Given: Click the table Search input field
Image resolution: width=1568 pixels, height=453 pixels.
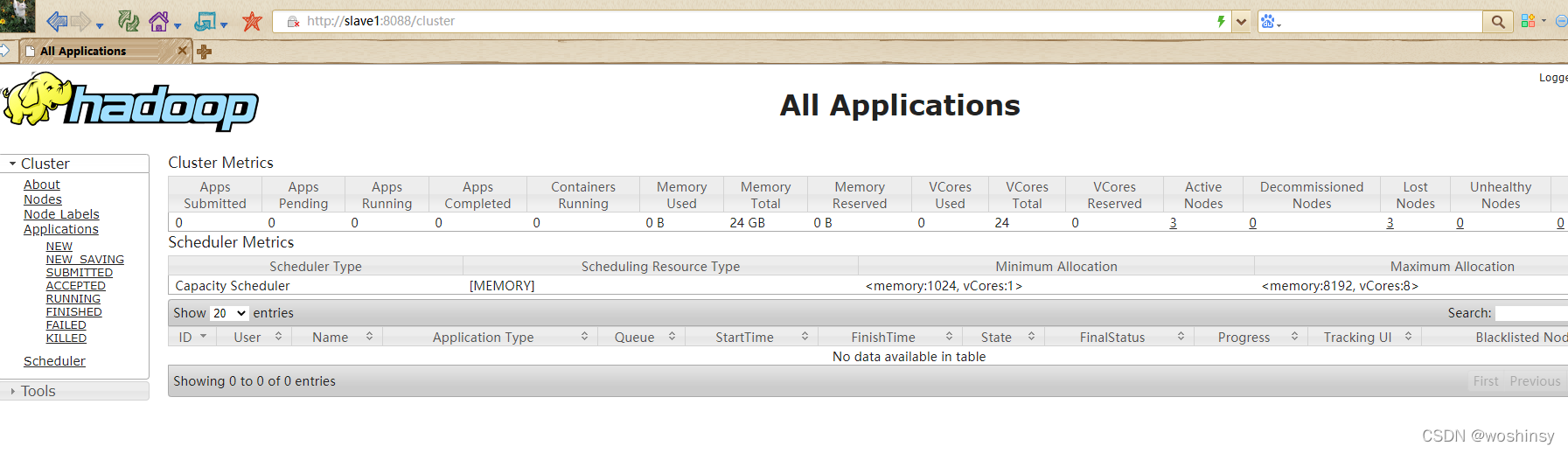Looking at the screenshot, I should tap(1531, 313).
